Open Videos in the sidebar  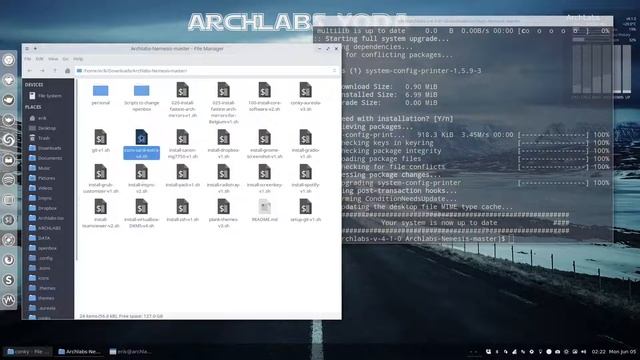pyautogui.click(x=41, y=188)
